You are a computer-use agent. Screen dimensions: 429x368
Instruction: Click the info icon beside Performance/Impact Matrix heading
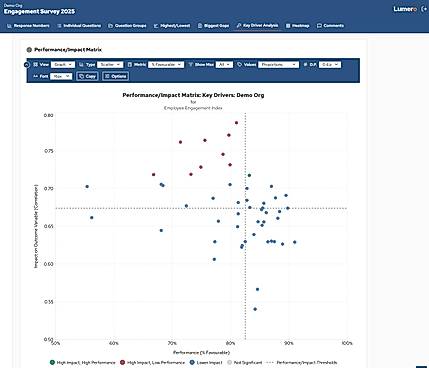pos(29,50)
